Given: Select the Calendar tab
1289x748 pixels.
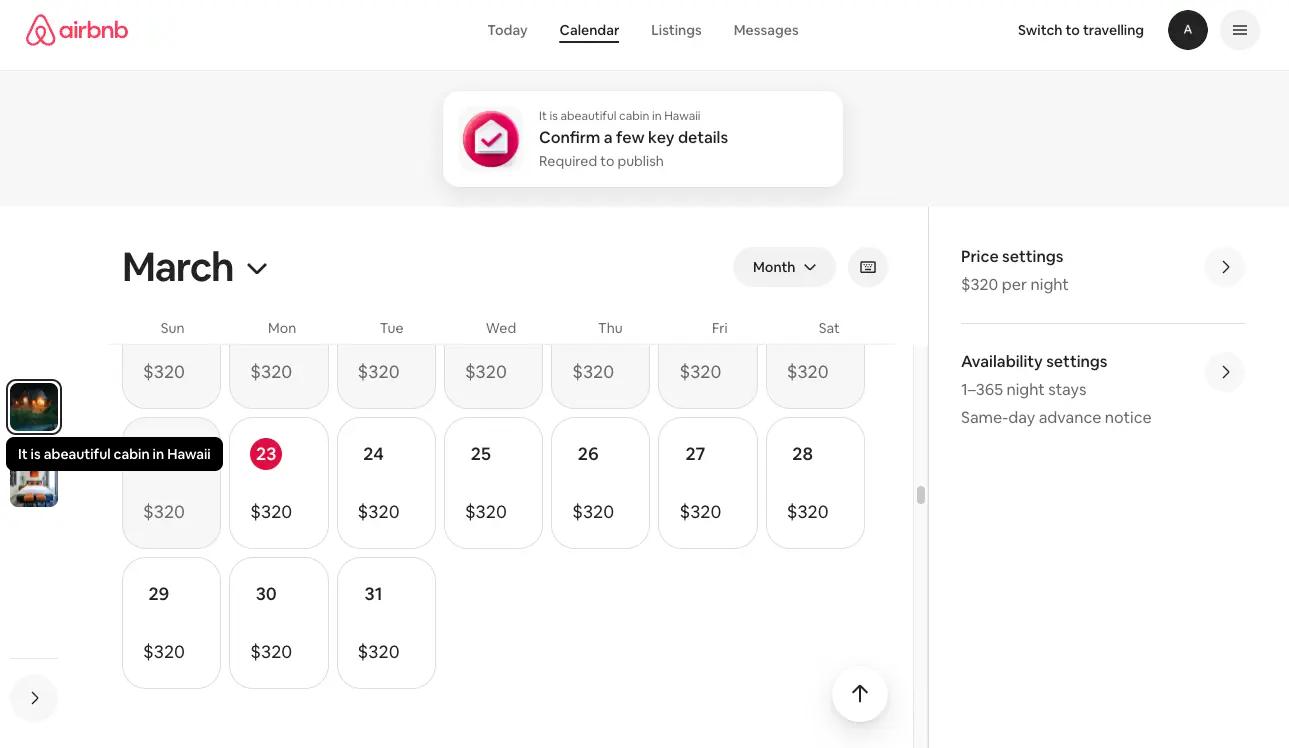Looking at the screenshot, I should [x=589, y=30].
